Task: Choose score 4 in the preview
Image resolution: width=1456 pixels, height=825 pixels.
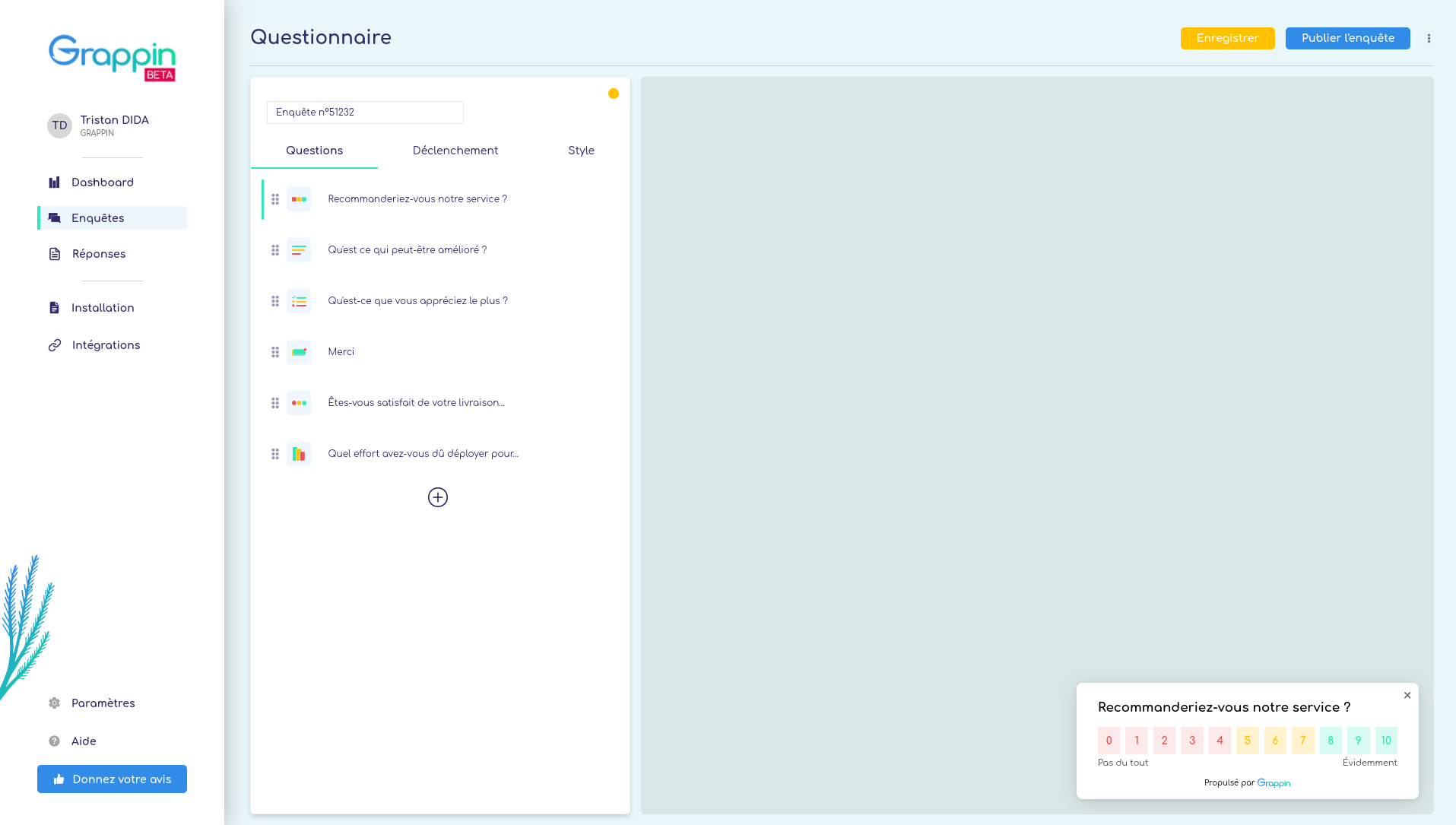Action: pos(1220,741)
